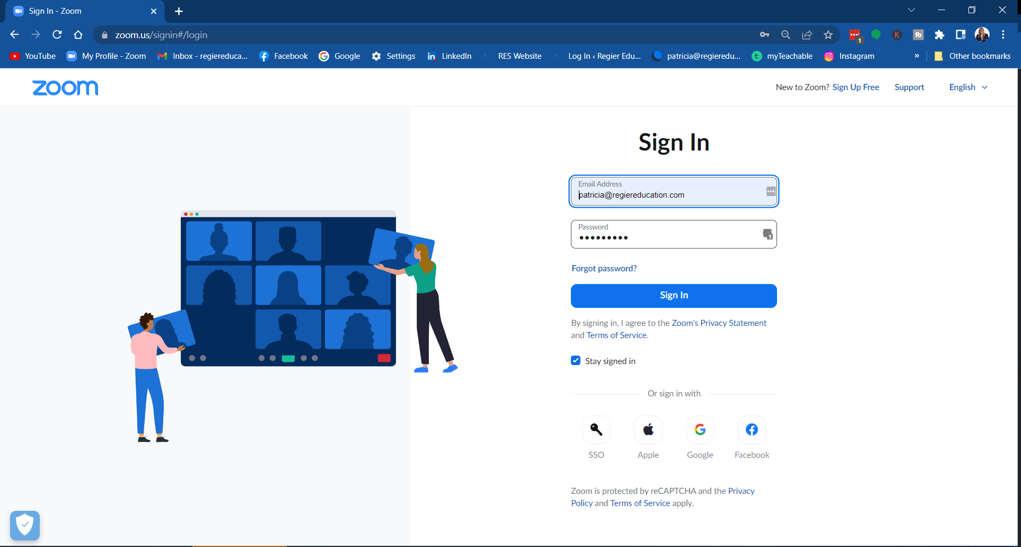Choose SSO key icon sign-in

coord(596,430)
